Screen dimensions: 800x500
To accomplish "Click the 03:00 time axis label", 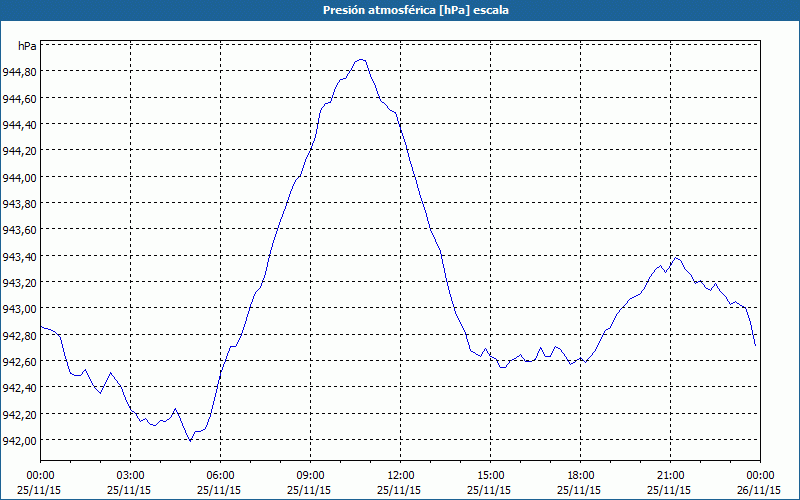I will [x=131, y=476].
